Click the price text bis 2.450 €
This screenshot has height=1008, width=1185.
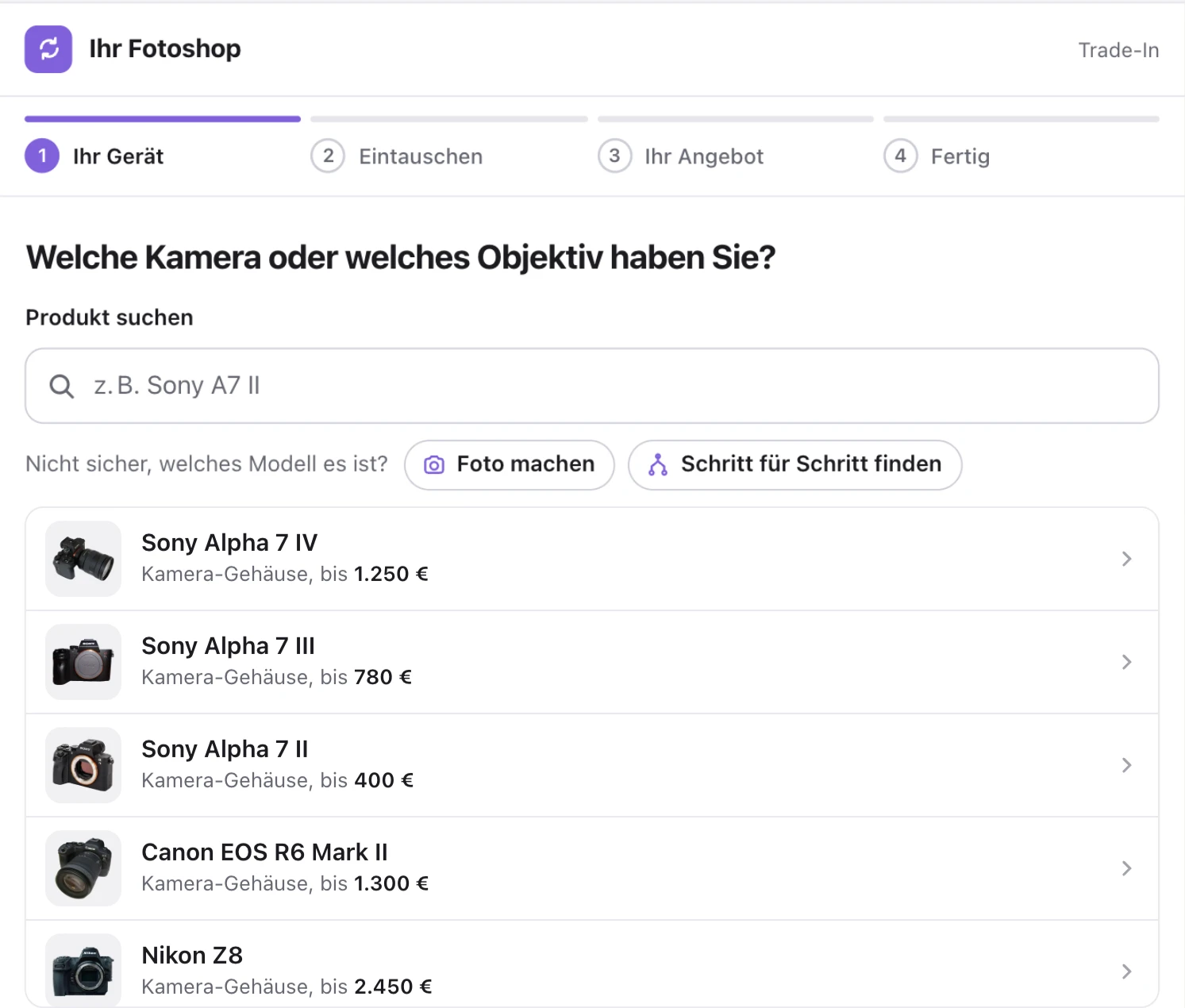coord(377,987)
